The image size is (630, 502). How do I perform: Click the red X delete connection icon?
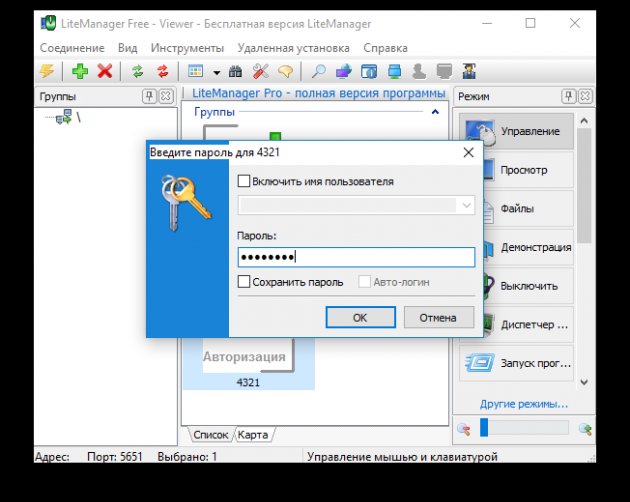pyautogui.click(x=105, y=72)
